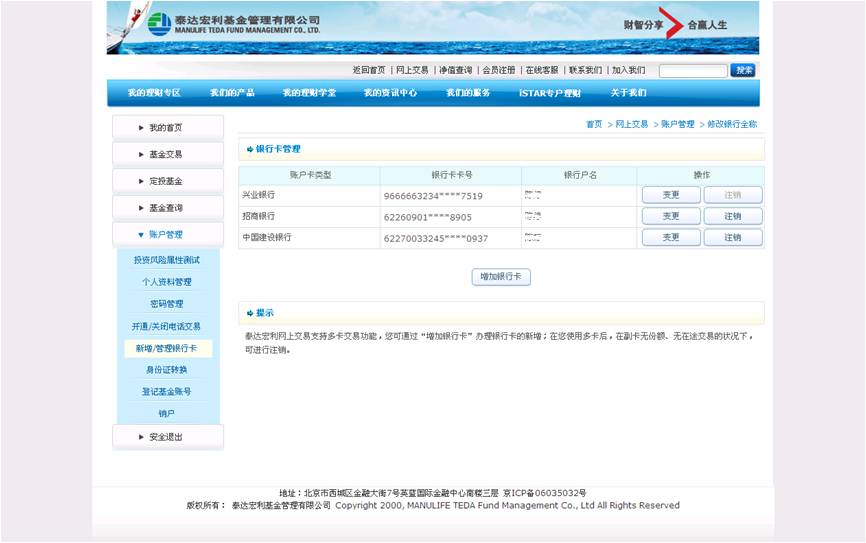Click the 搜索 search button
This screenshot has width=866, height=543.
click(x=743, y=70)
